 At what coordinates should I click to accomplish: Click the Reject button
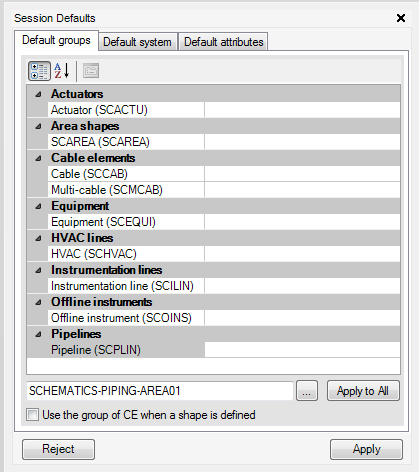click(x=58, y=449)
